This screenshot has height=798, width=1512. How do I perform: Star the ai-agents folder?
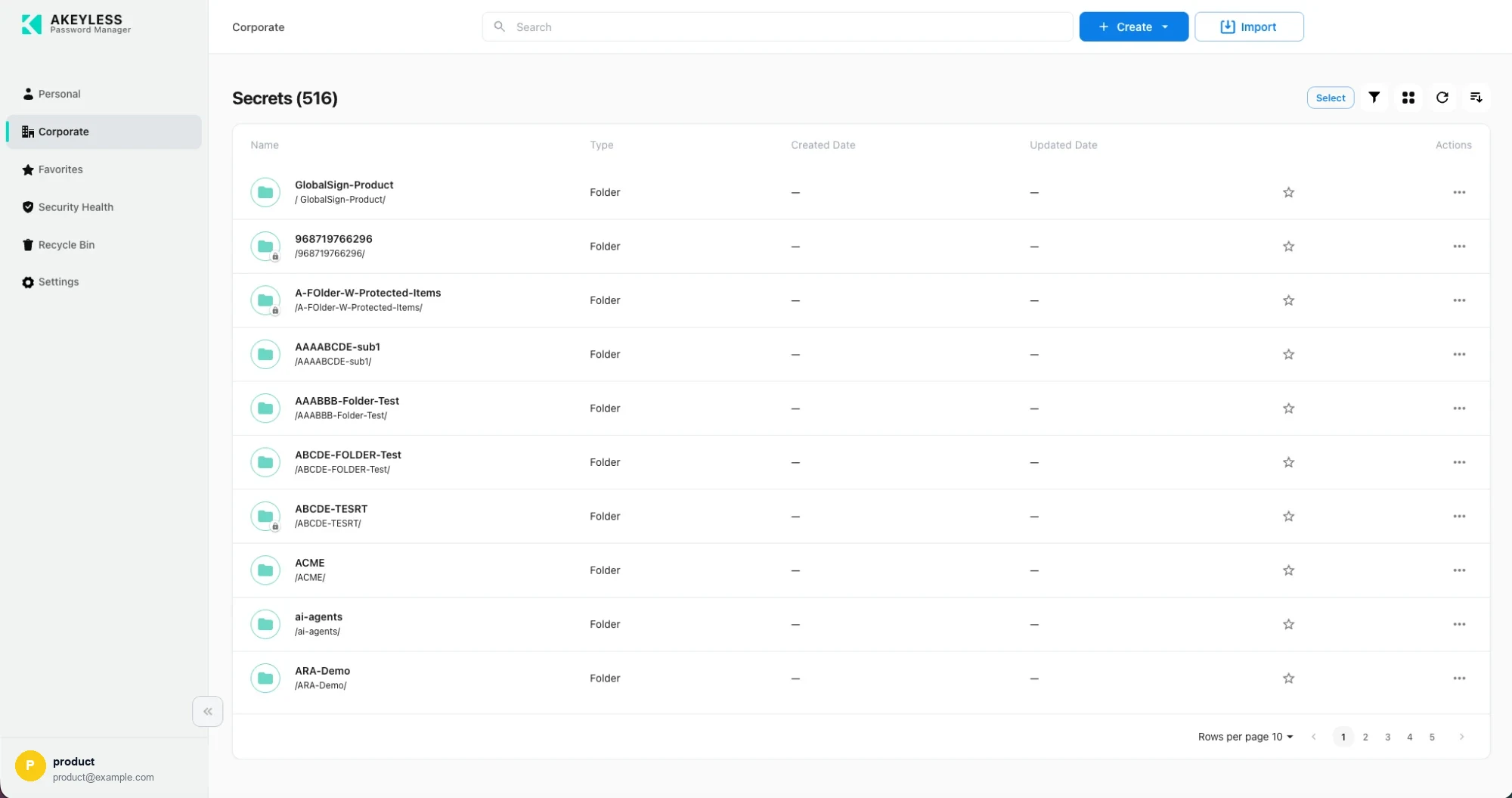coord(1288,624)
